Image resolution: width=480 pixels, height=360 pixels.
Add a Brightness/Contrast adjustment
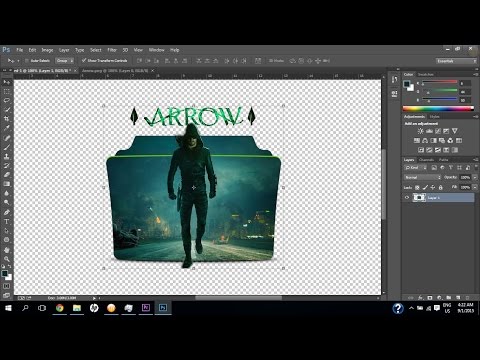pos(421,131)
